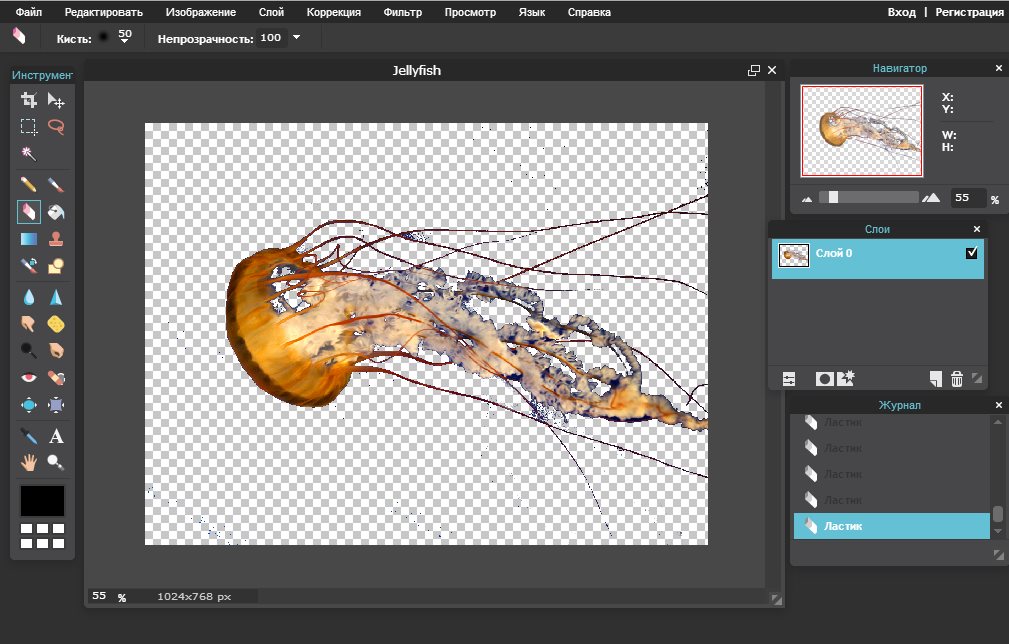Screen dimensions: 1009x644
Task: Click the Журнал panel scrollbar thumb
Action: coord(998,513)
